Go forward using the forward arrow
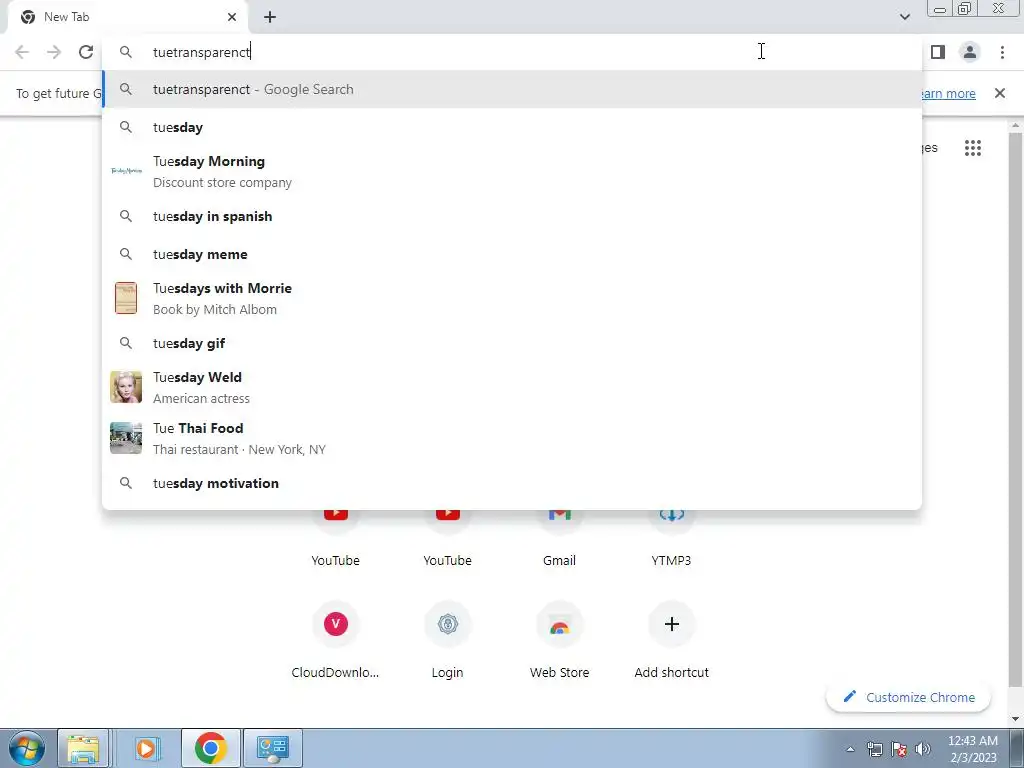Image resolution: width=1024 pixels, height=768 pixels. [x=54, y=52]
